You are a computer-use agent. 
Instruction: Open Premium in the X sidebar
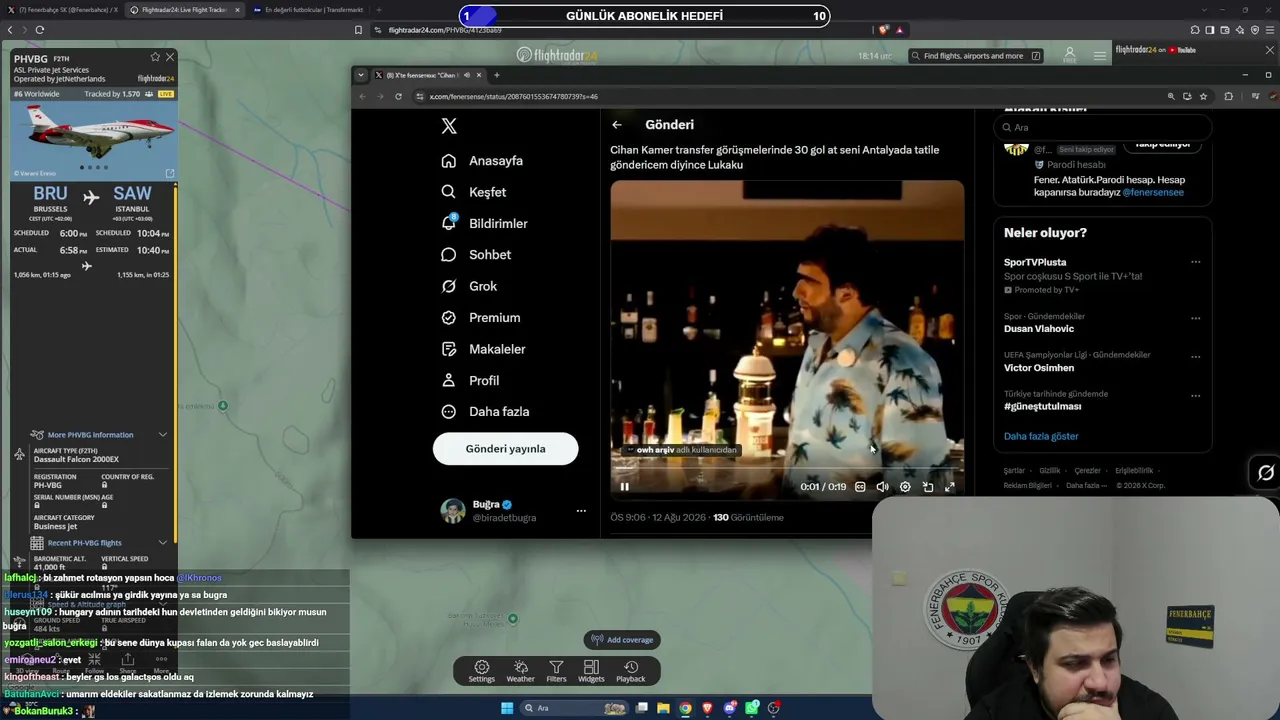481,318
